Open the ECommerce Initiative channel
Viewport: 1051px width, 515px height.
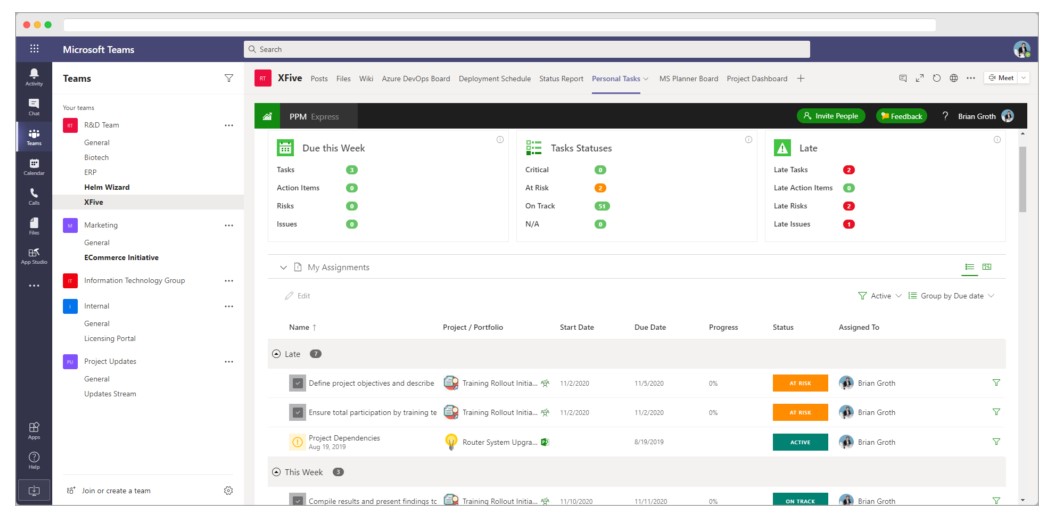point(121,258)
